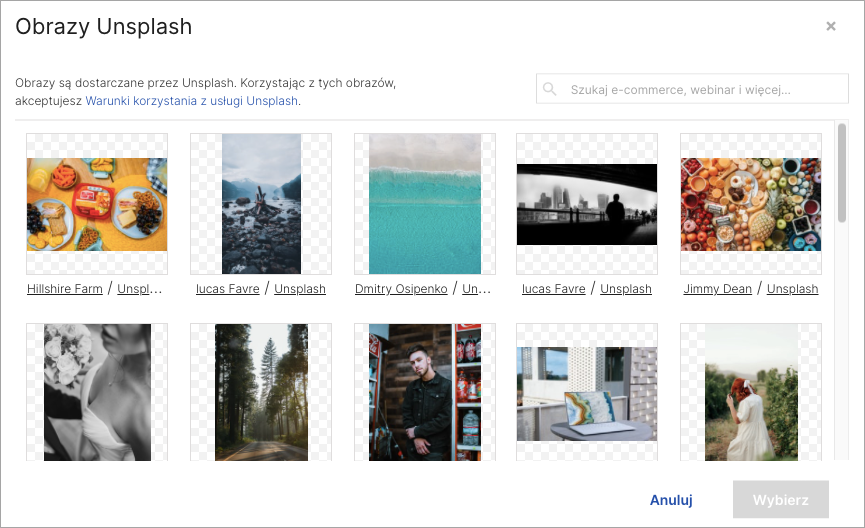Choose the black-and-white bridal bouquet photo
The width and height of the screenshot is (865, 528).
click(x=97, y=392)
